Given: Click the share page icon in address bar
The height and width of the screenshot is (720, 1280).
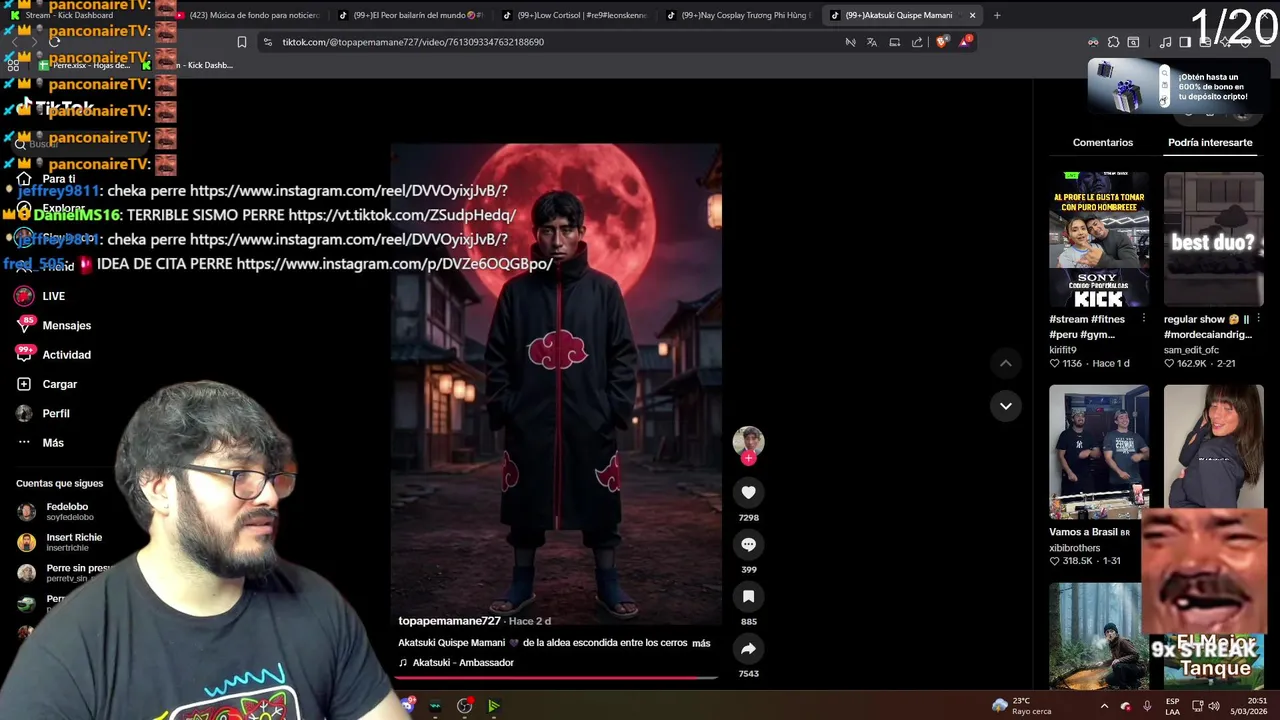Looking at the screenshot, I should coord(917,42).
